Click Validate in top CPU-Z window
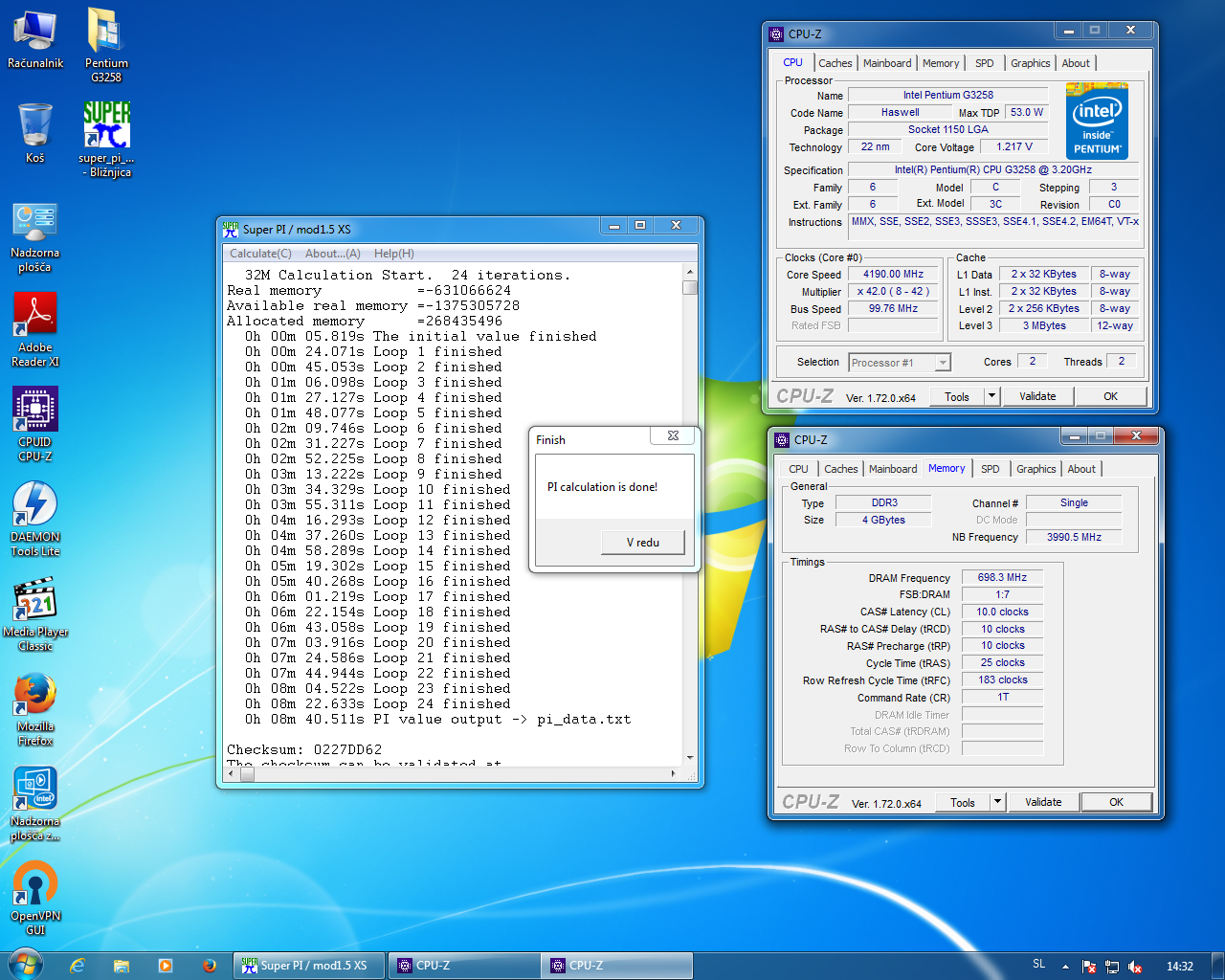Screen dimensions: 1225x980 pos(1037,396)
